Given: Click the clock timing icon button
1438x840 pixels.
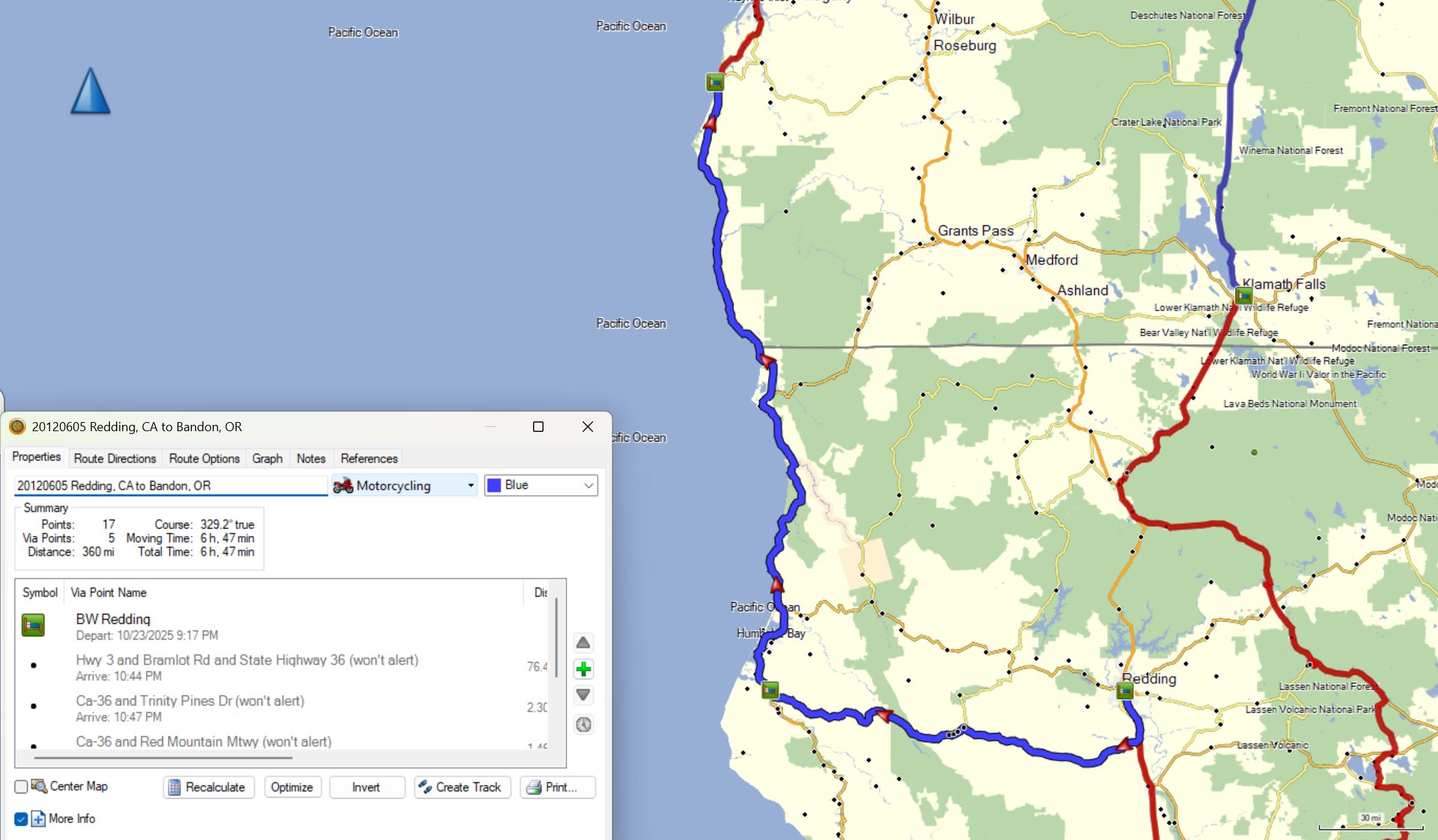Looking at the screenshot, I should pos(583,725).
